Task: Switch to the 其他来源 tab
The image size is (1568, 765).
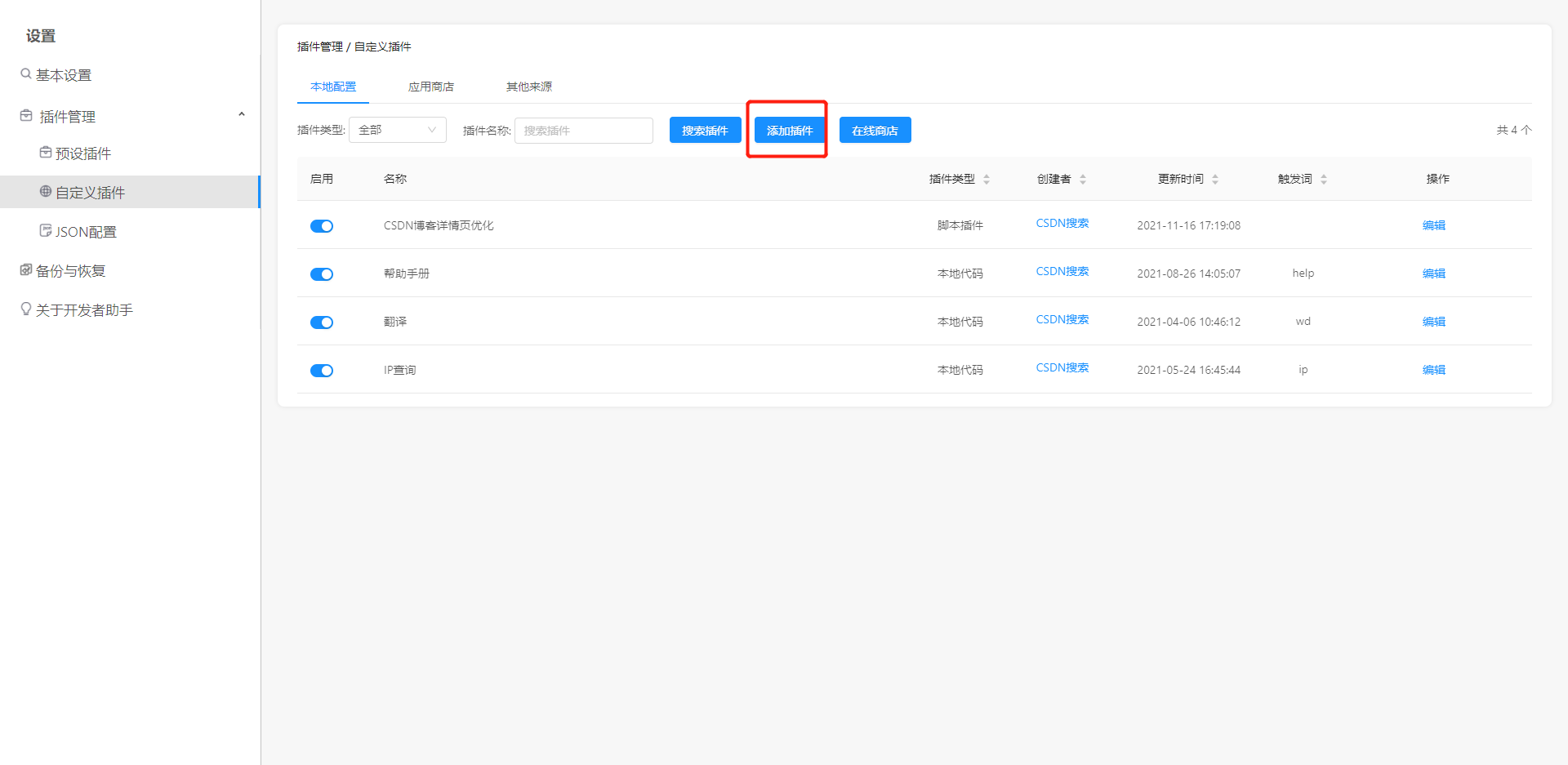Action: (529, 87)
